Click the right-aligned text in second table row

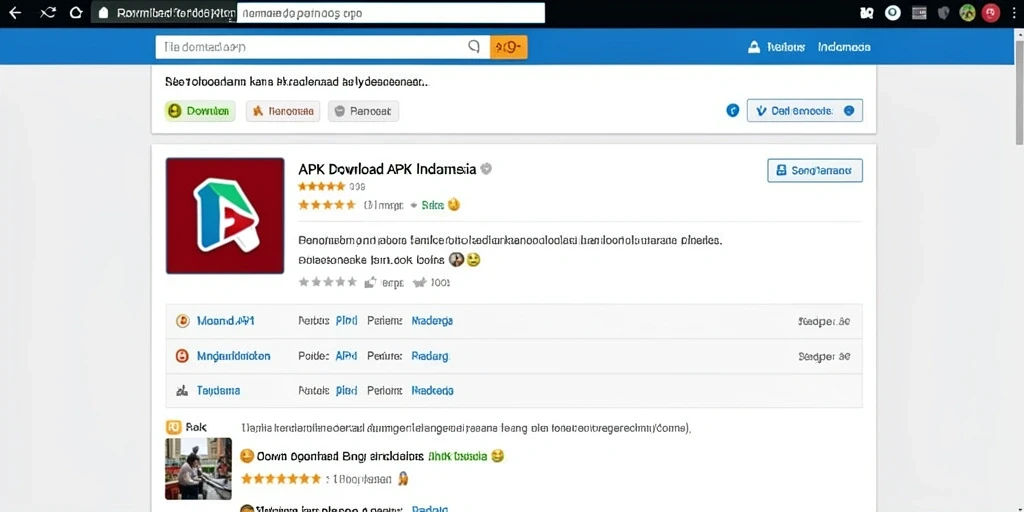(x=824, y=357)
